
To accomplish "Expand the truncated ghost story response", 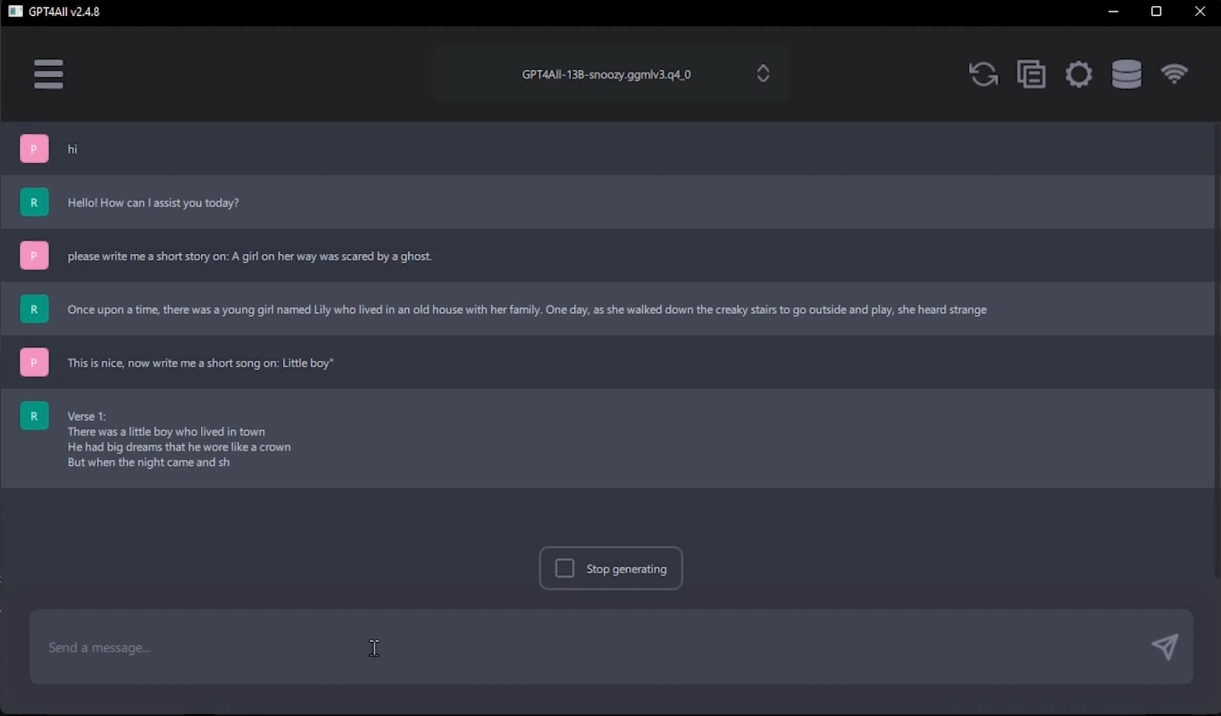I will (x=527, y=309).
